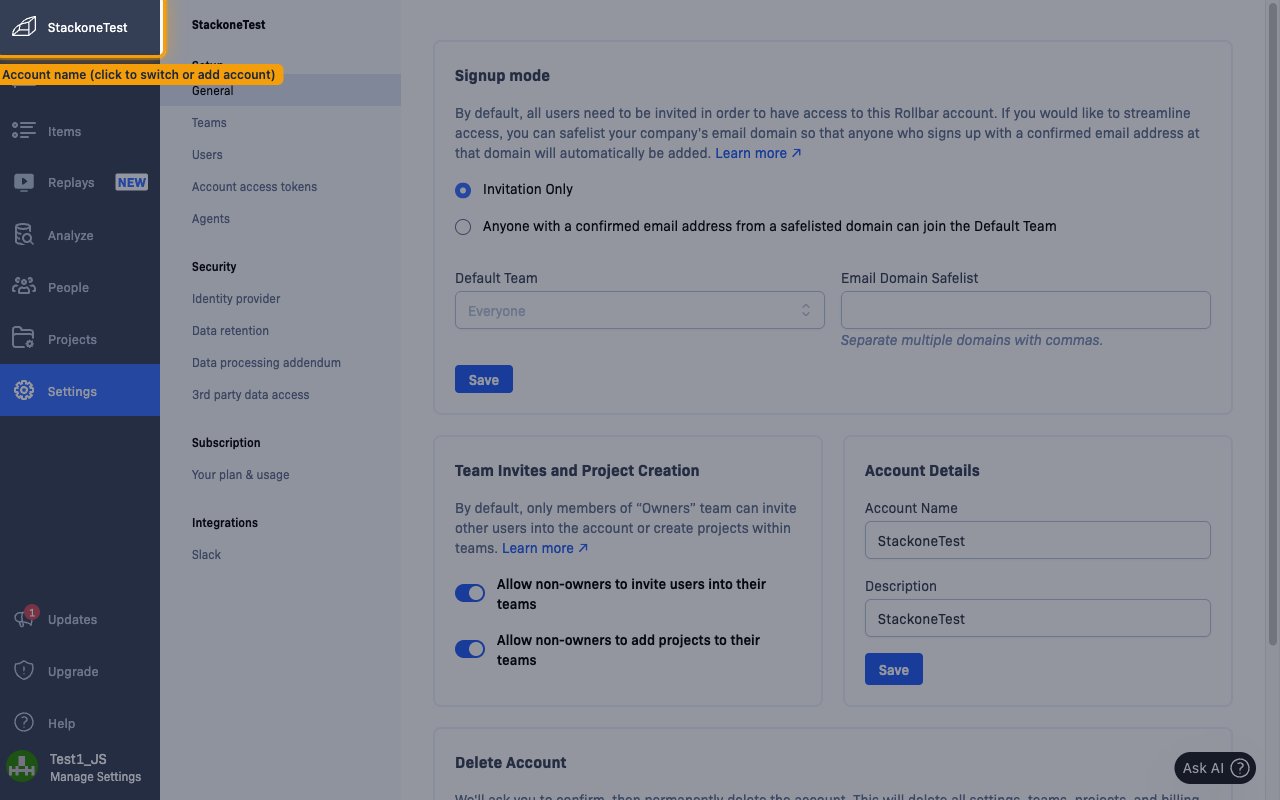1280x800 pixels.
Task: Click the Projects label in the sidebar
Action: click(x=72, y=340)
